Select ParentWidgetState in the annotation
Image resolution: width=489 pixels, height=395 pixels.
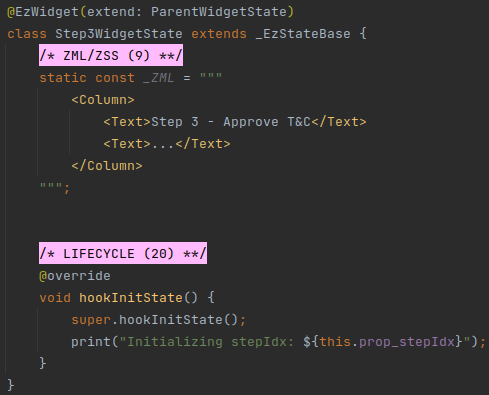pos(219,12)
